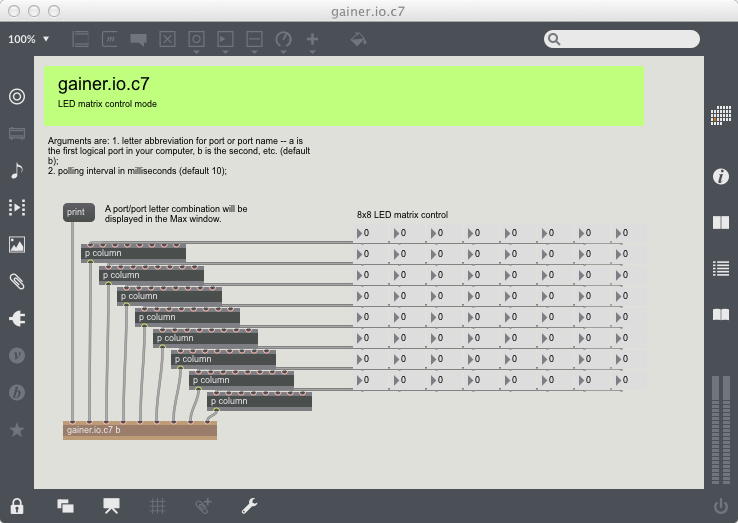Click the audio level meter in right sidebar
The image size is (738, 523).
[721, 429]
